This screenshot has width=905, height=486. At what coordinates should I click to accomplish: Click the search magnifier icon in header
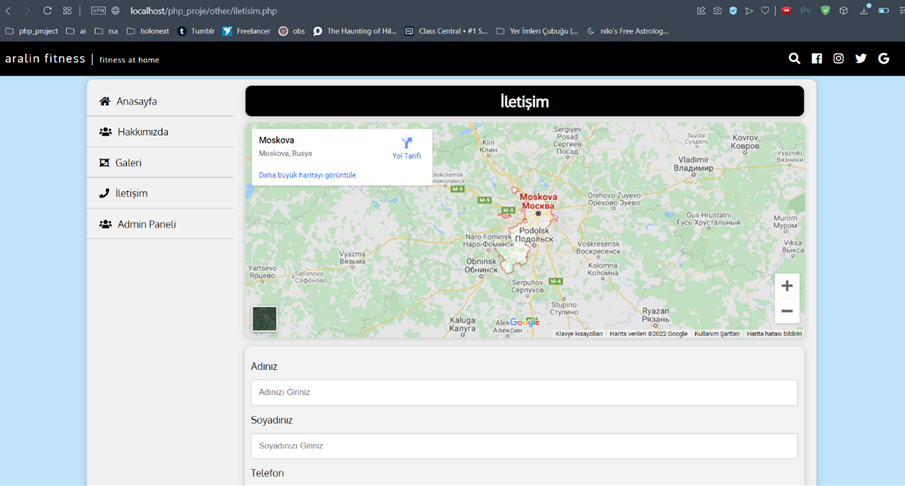794,58
